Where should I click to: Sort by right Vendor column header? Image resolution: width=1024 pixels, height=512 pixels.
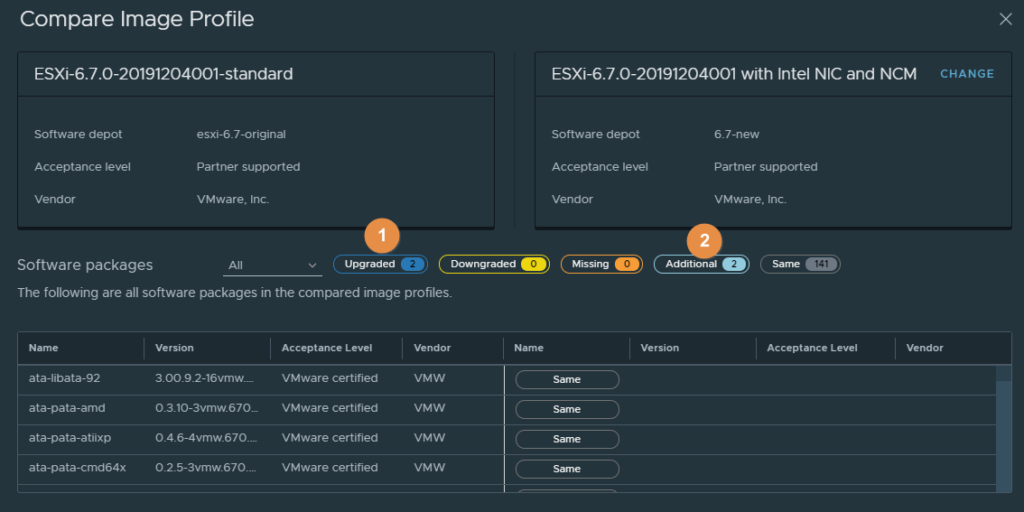click(924, 348)
